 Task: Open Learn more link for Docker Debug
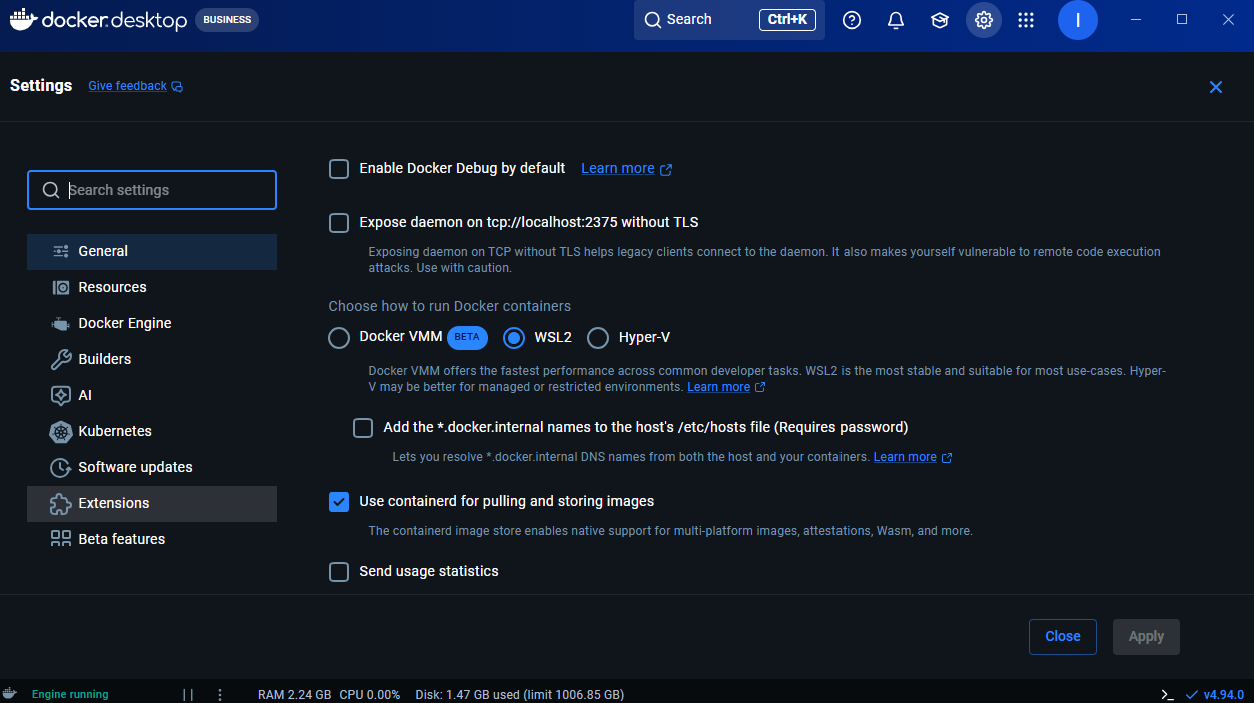point(618,168)
